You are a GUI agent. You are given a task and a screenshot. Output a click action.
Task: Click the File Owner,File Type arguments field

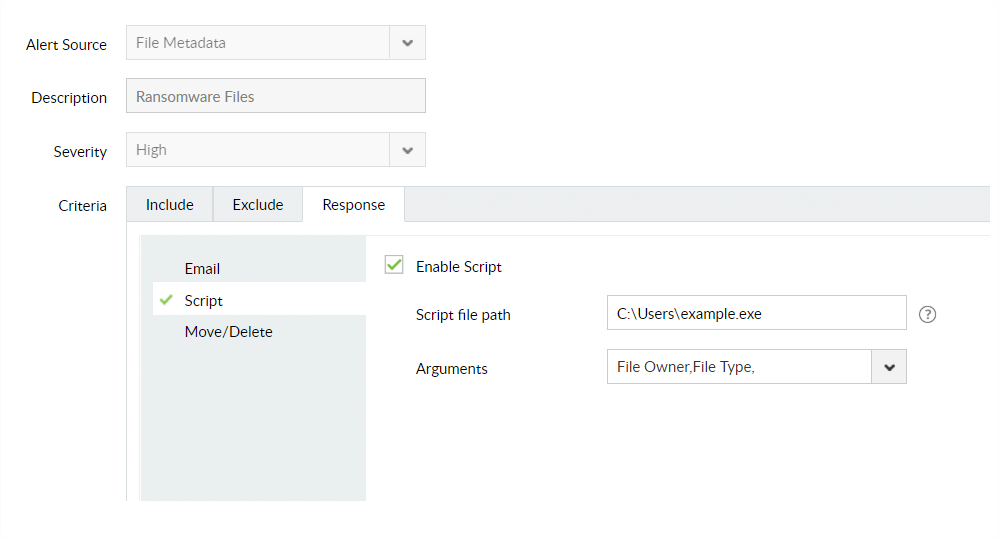coord(738,367)
